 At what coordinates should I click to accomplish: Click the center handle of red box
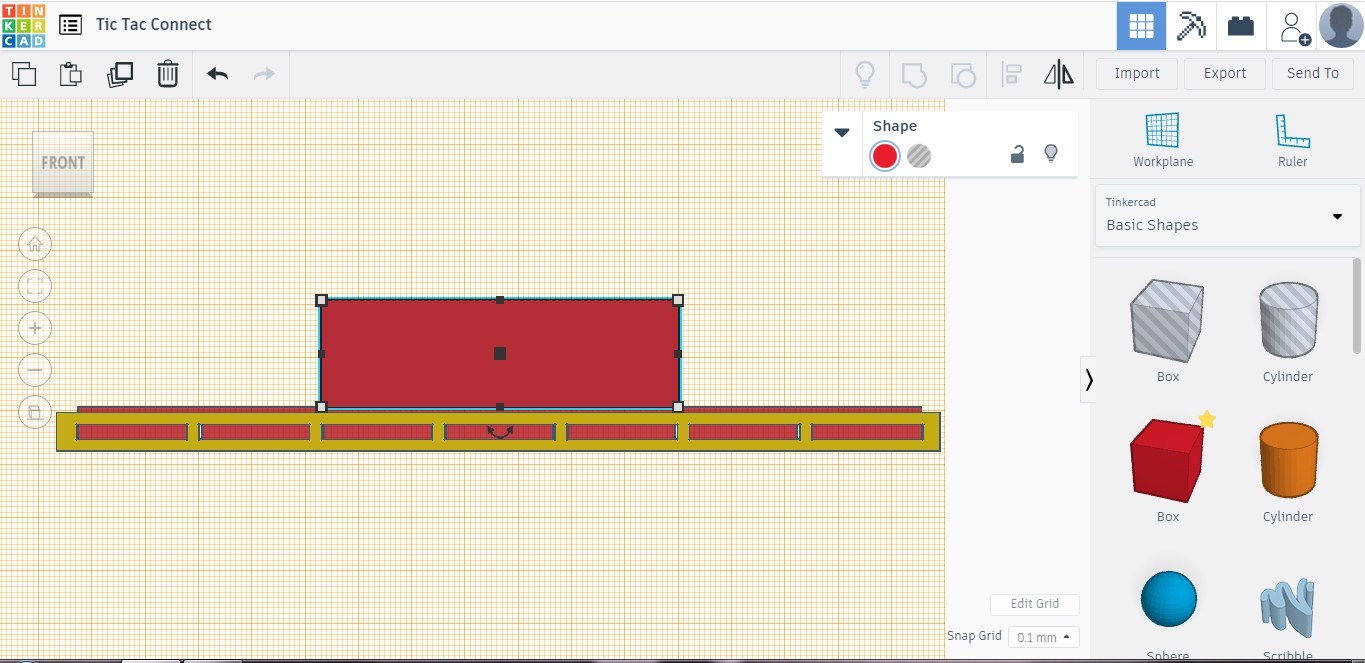tap(500, 353)
